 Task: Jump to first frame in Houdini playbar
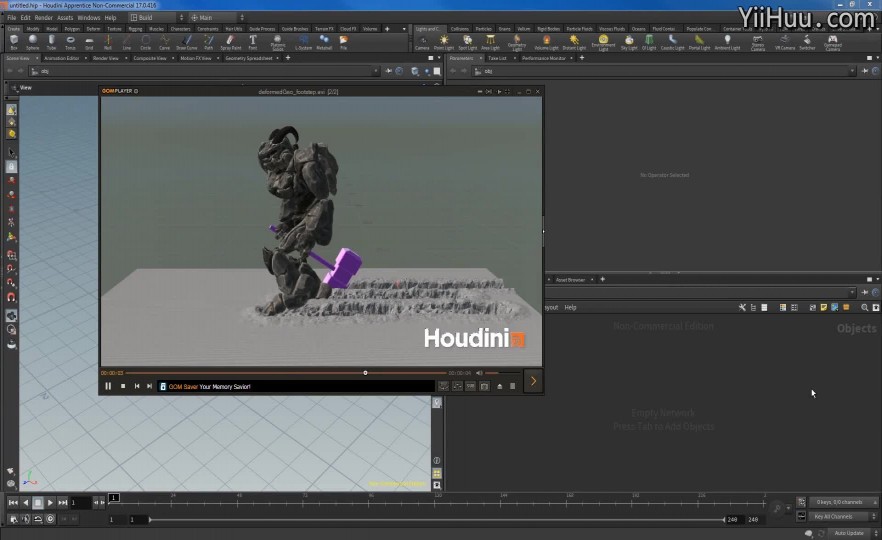13,502
